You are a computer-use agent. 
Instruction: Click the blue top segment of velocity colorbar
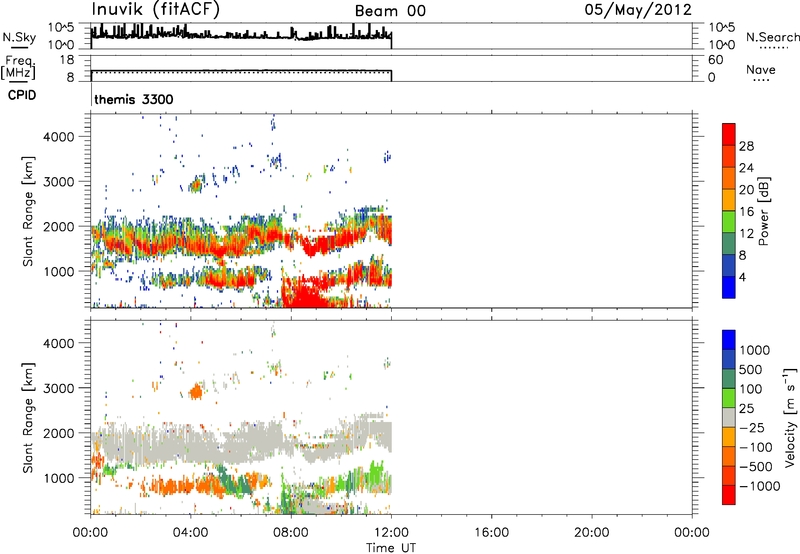point(729,340)
